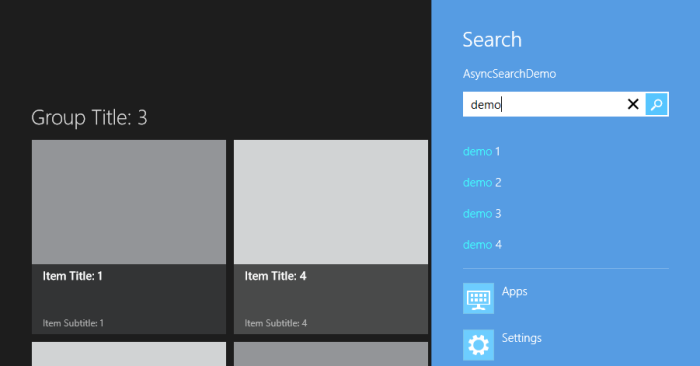Pick the demo 4 suggestion

tap(482, 245)
